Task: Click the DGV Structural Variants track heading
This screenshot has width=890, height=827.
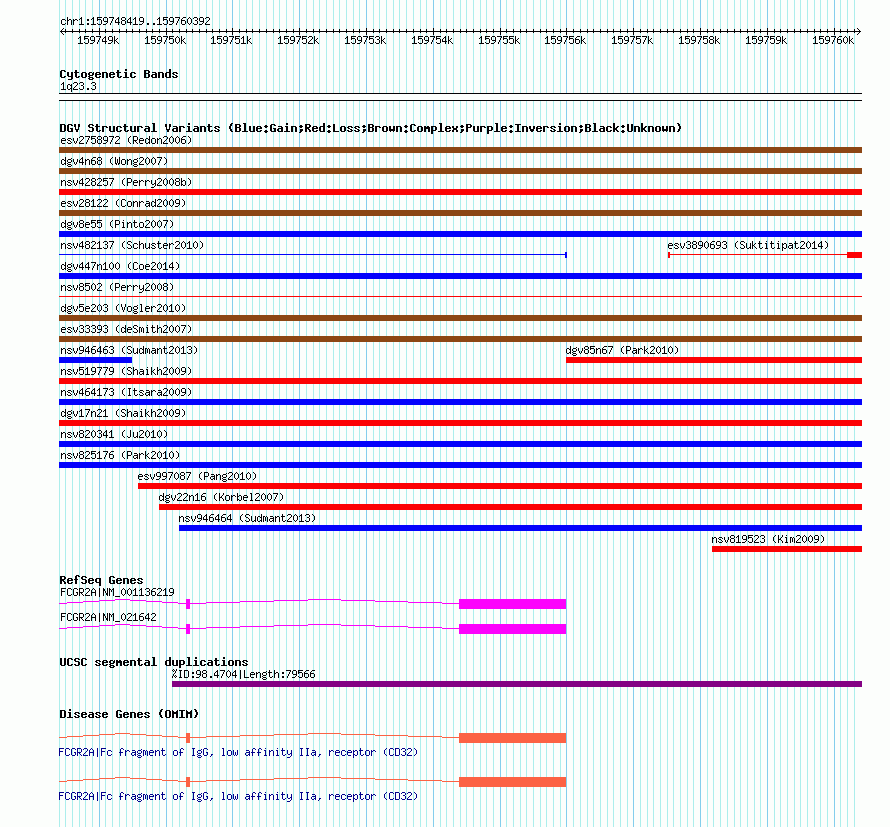Action: point(370,128)
